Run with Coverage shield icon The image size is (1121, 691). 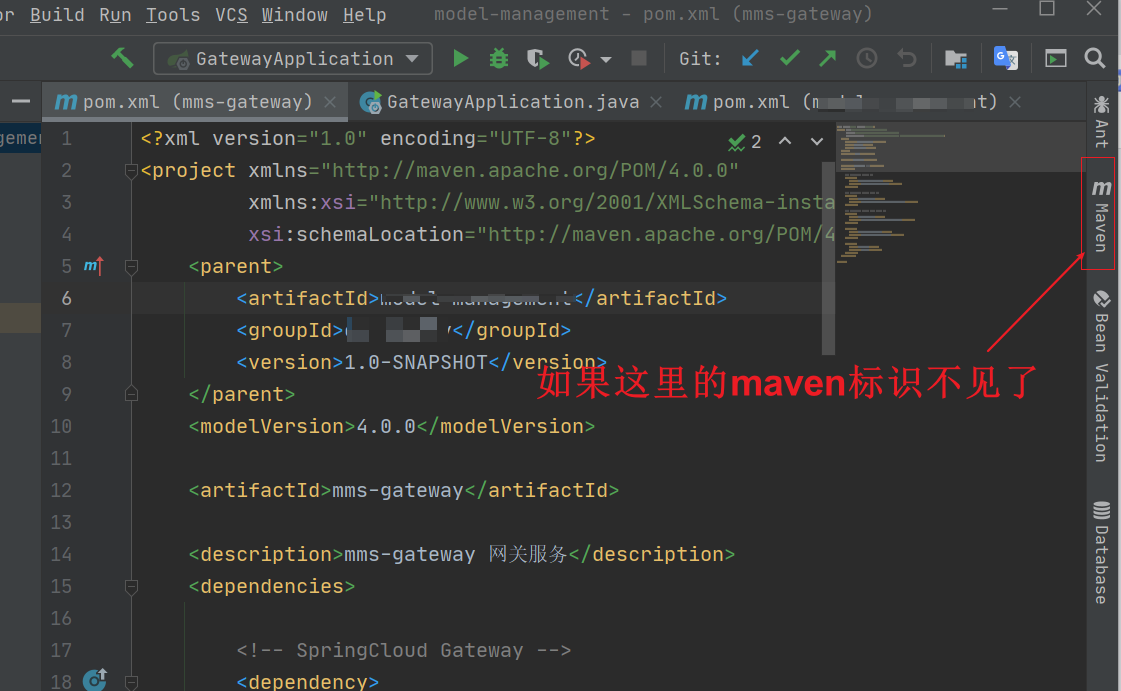[x=538, y=58]
